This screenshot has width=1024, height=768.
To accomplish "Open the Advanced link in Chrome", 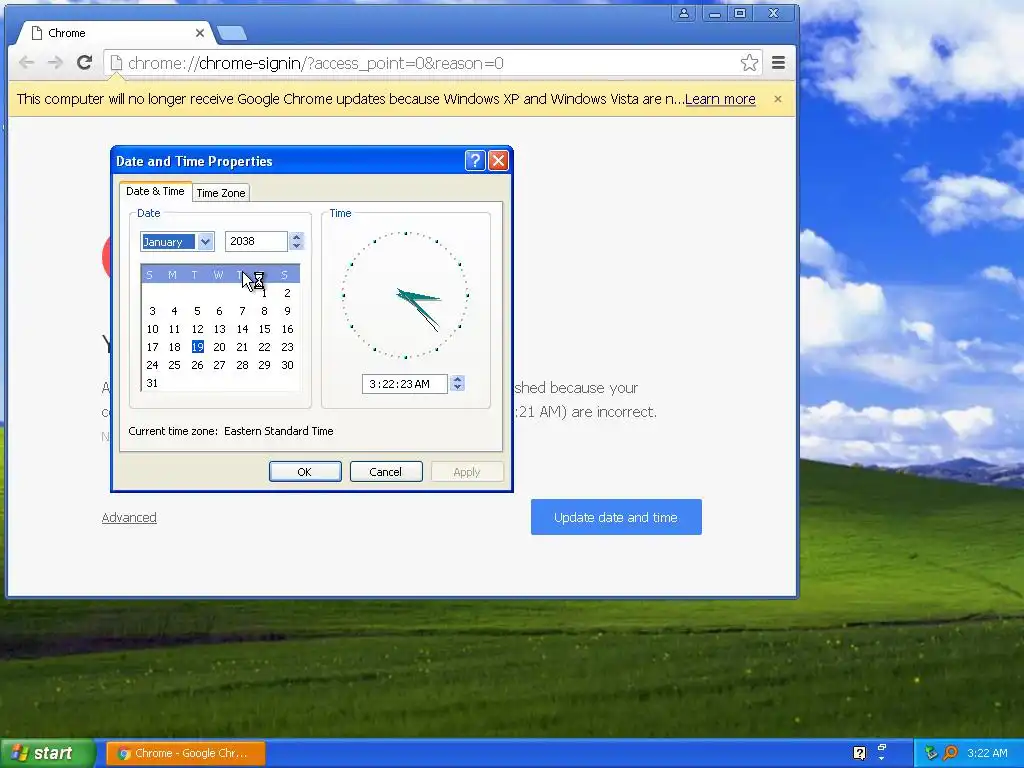I will pos(129,517).
